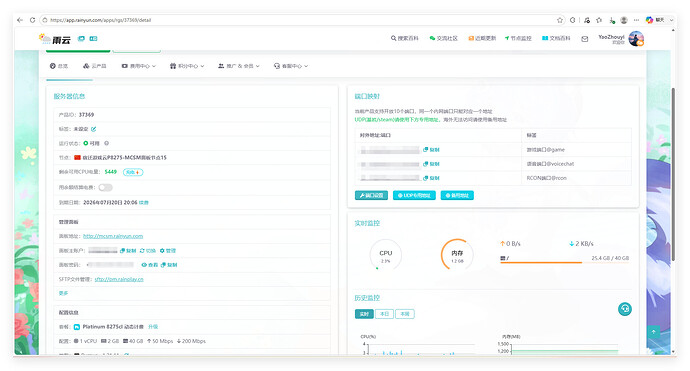The height and width of the screenshot is (371, 690).
Task: Open the cloud products item in the nav bar
Action: (x=95, y=66)
